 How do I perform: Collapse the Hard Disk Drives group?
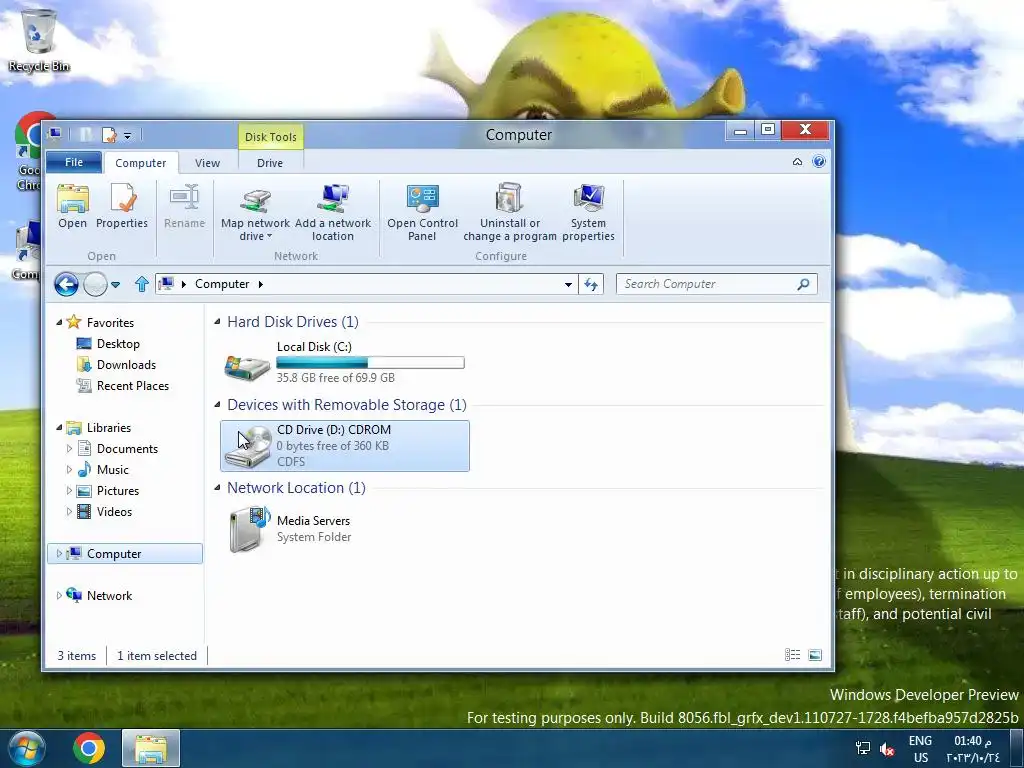click(x=217, y=322)
